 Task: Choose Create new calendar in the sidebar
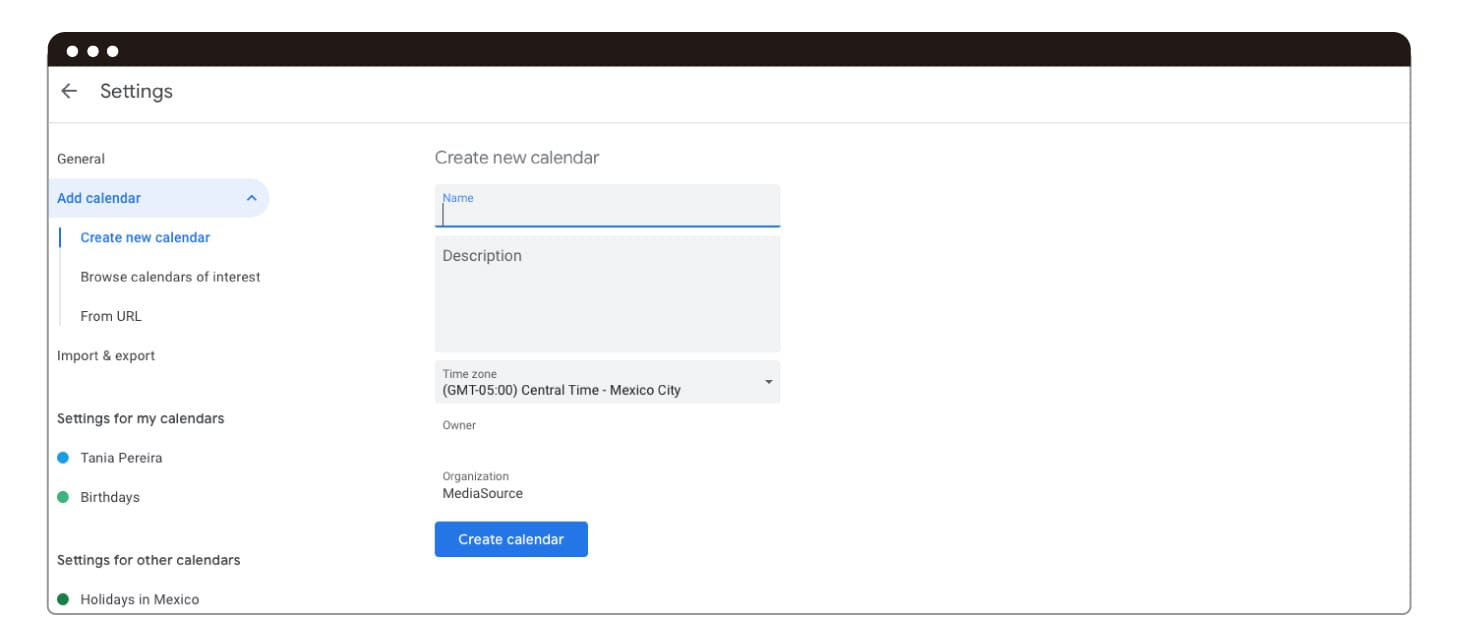(145, 238)
